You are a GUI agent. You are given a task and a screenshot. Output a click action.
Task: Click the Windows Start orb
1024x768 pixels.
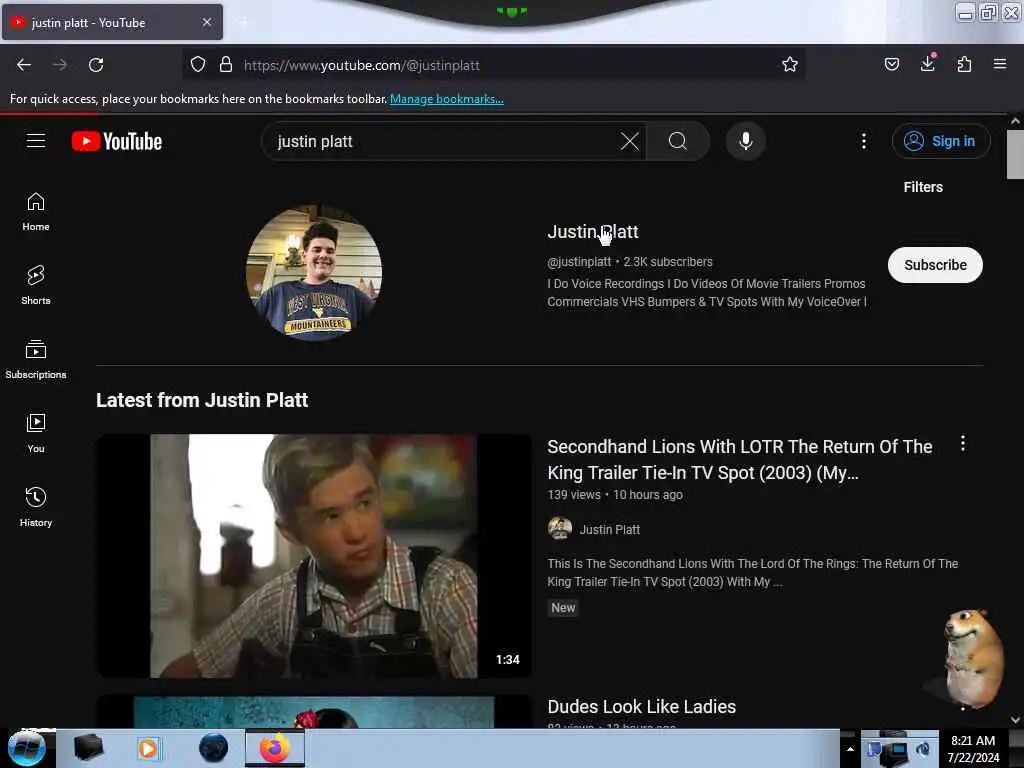point(27,748)
